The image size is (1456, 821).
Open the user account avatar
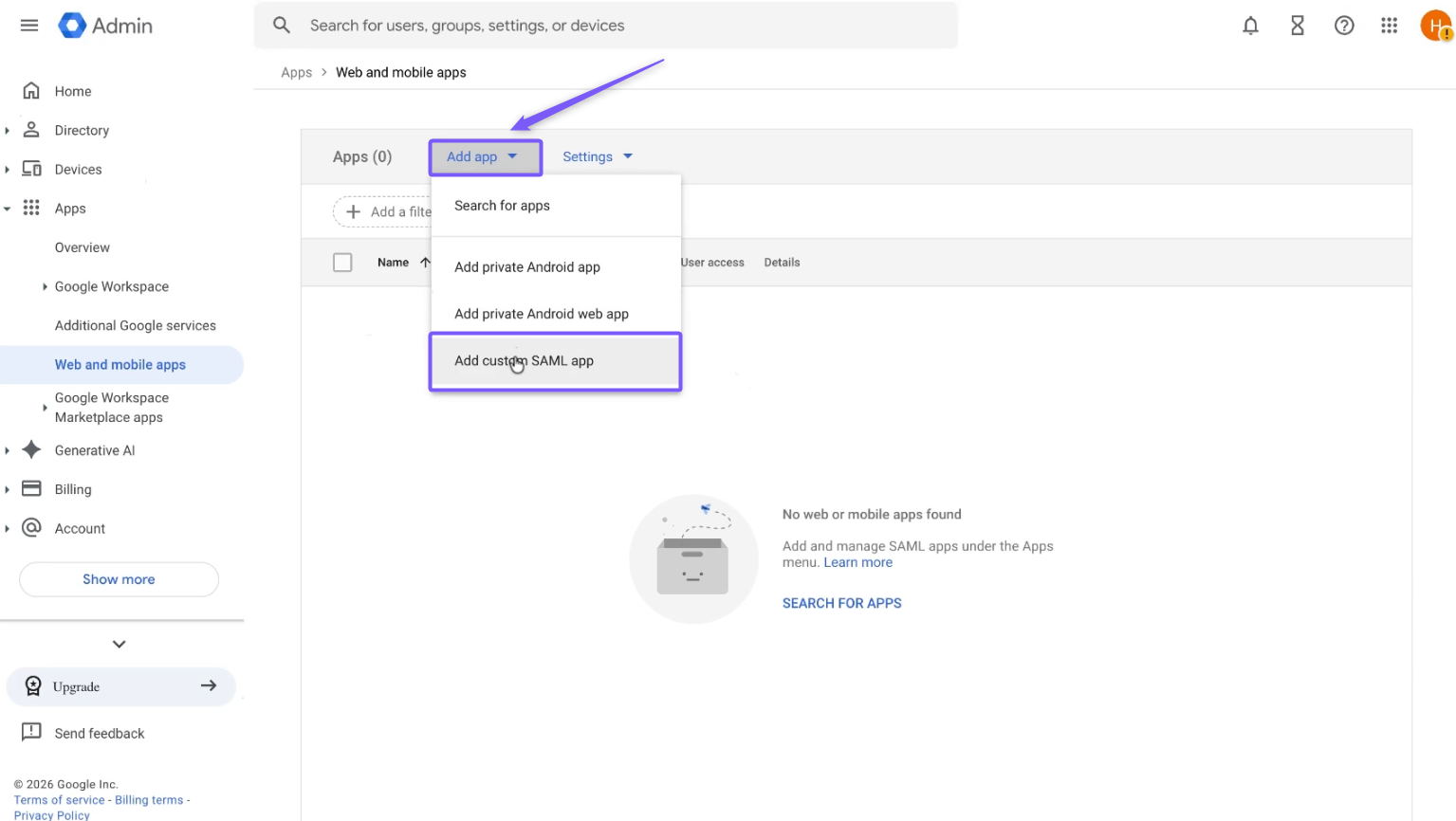(1435, 26)
